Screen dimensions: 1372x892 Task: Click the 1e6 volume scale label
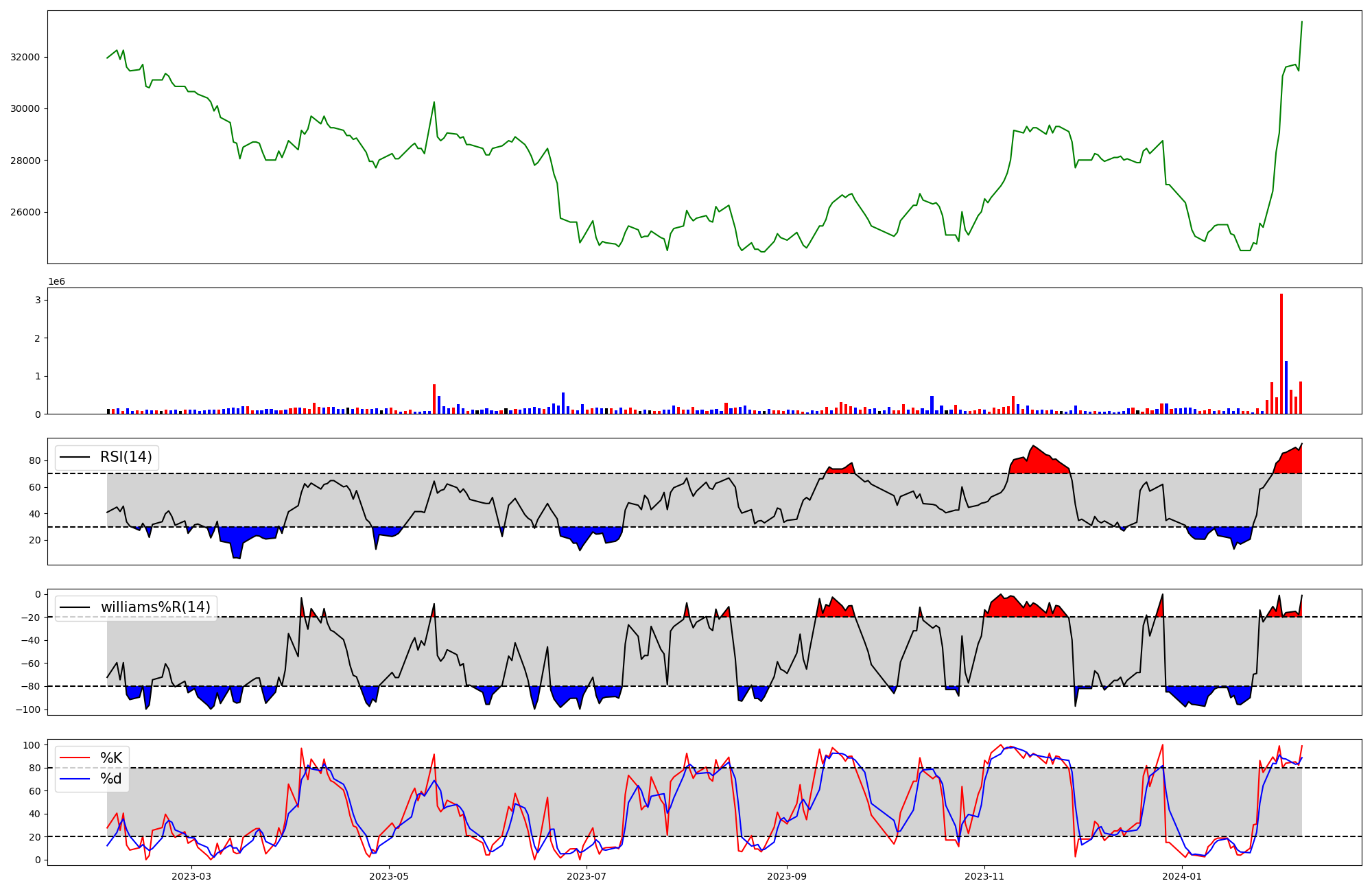(56, 282)
